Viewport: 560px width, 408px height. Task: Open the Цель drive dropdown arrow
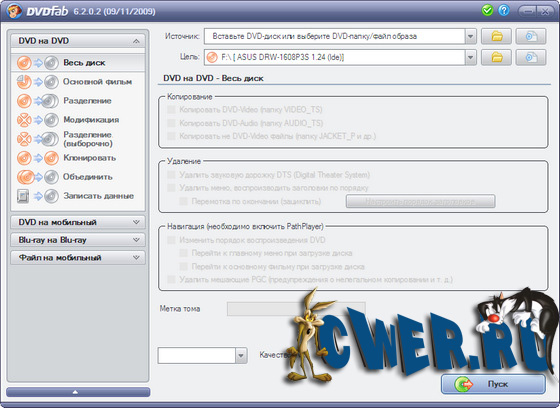470,58
